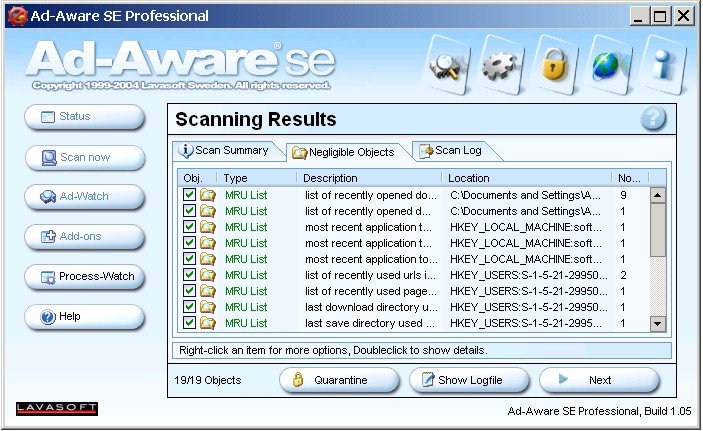This screenshot has width=703, height=431.
Task: Click folder icon in 'recently used urls' row
Action: click(208, 275)
